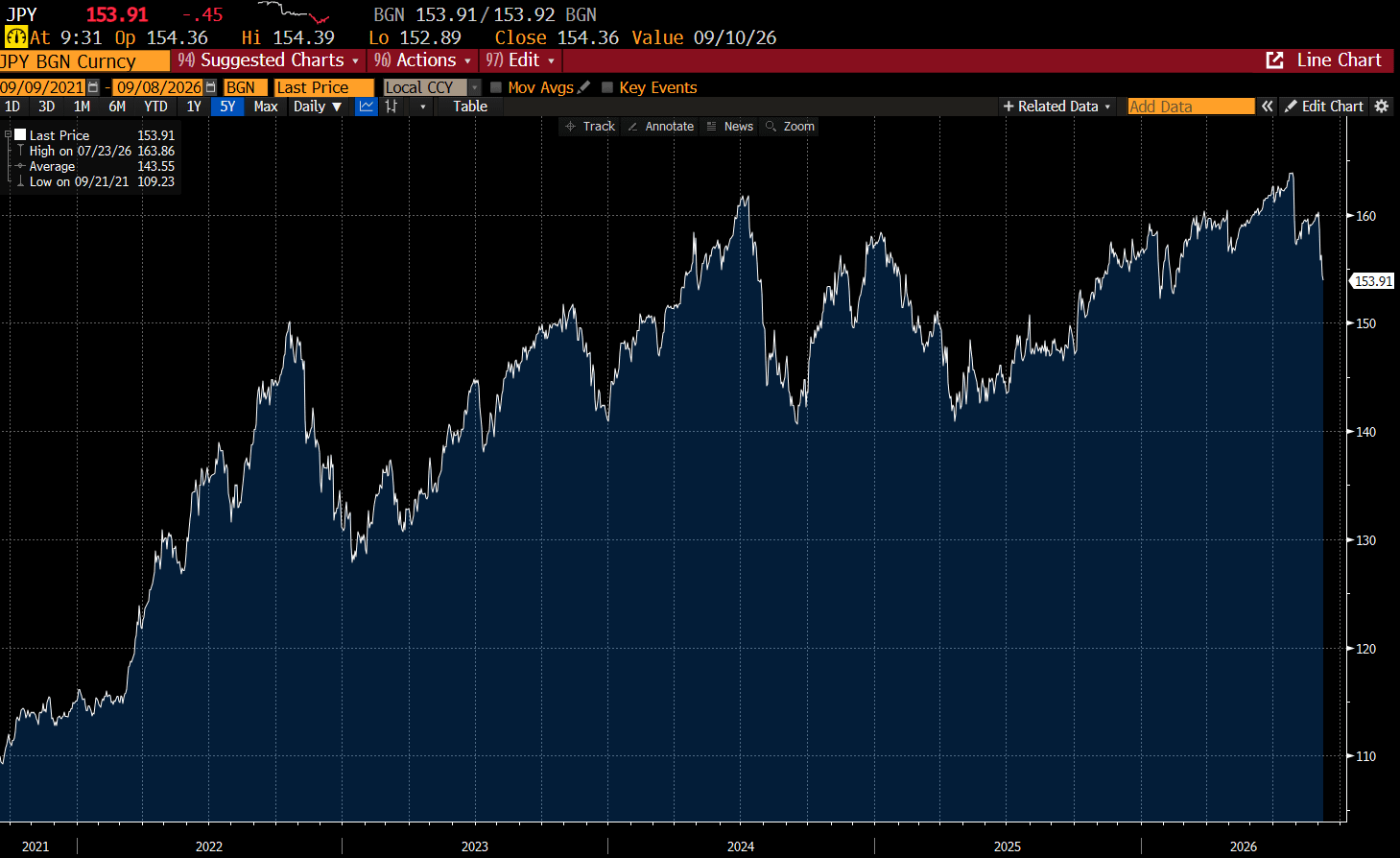1400x858 pixels.
Task: Enable the Mov Avgs checkbox
Action: pos(496,87)
